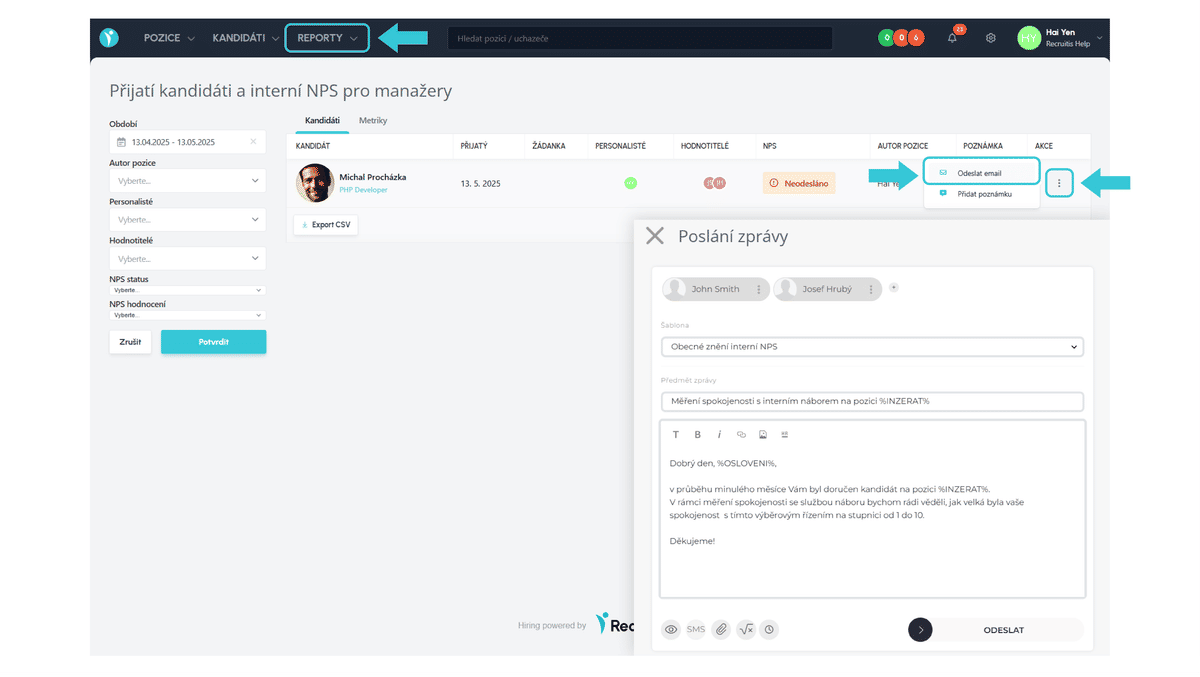This screenshot has height=677, width=1200.
Task: Open the NPS status dropdown
Action: [x=187, y=290]
